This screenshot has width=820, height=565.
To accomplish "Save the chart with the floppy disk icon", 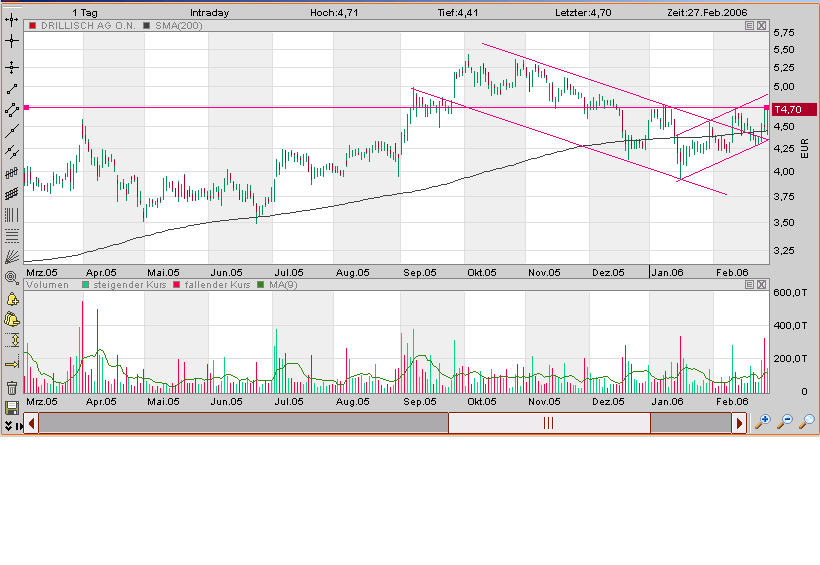I will click(12, 408).
